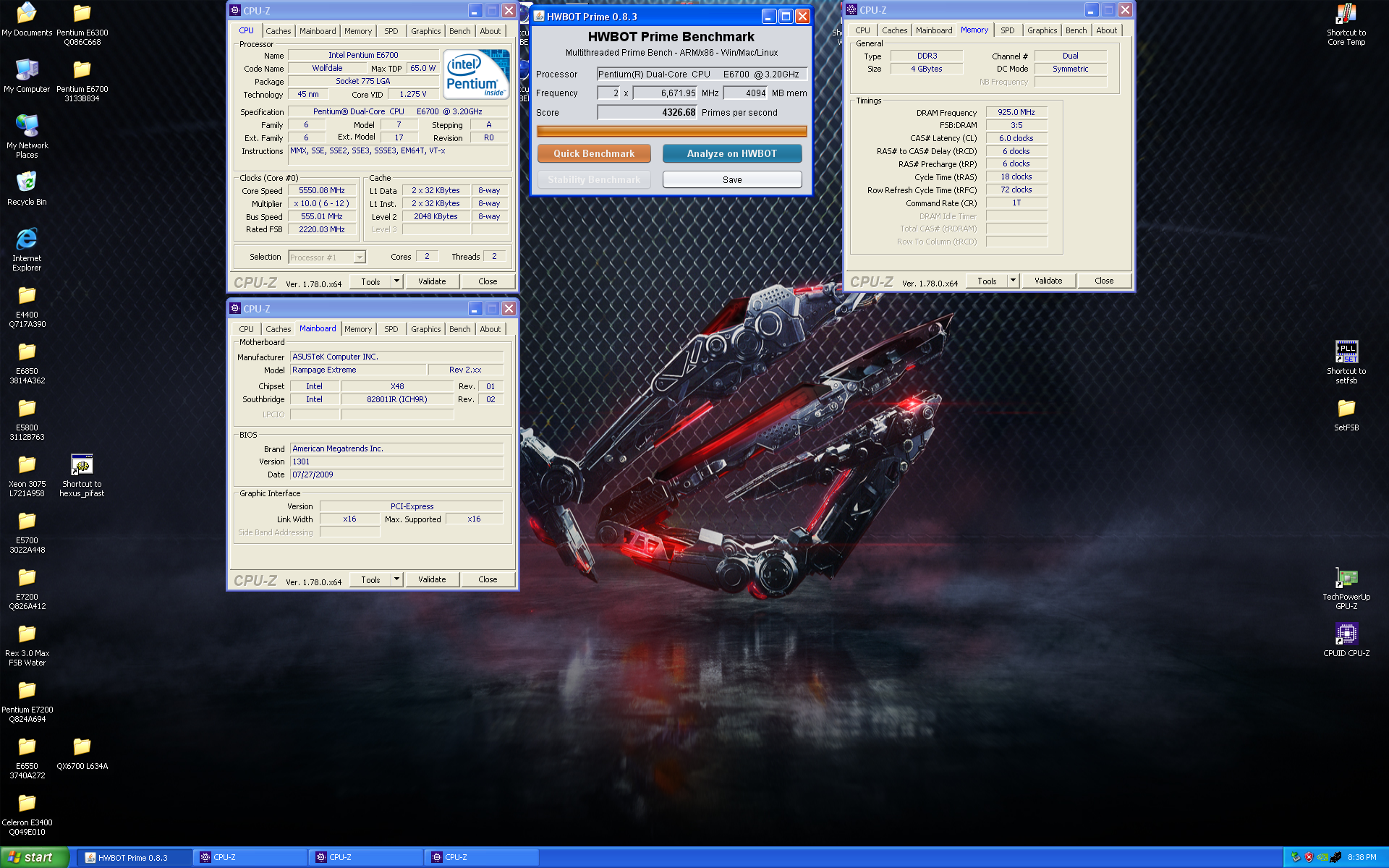Open the Pentium E7200 Q824A694 folder
This screenshot has width=1389, height=868.
coord(27,701)
